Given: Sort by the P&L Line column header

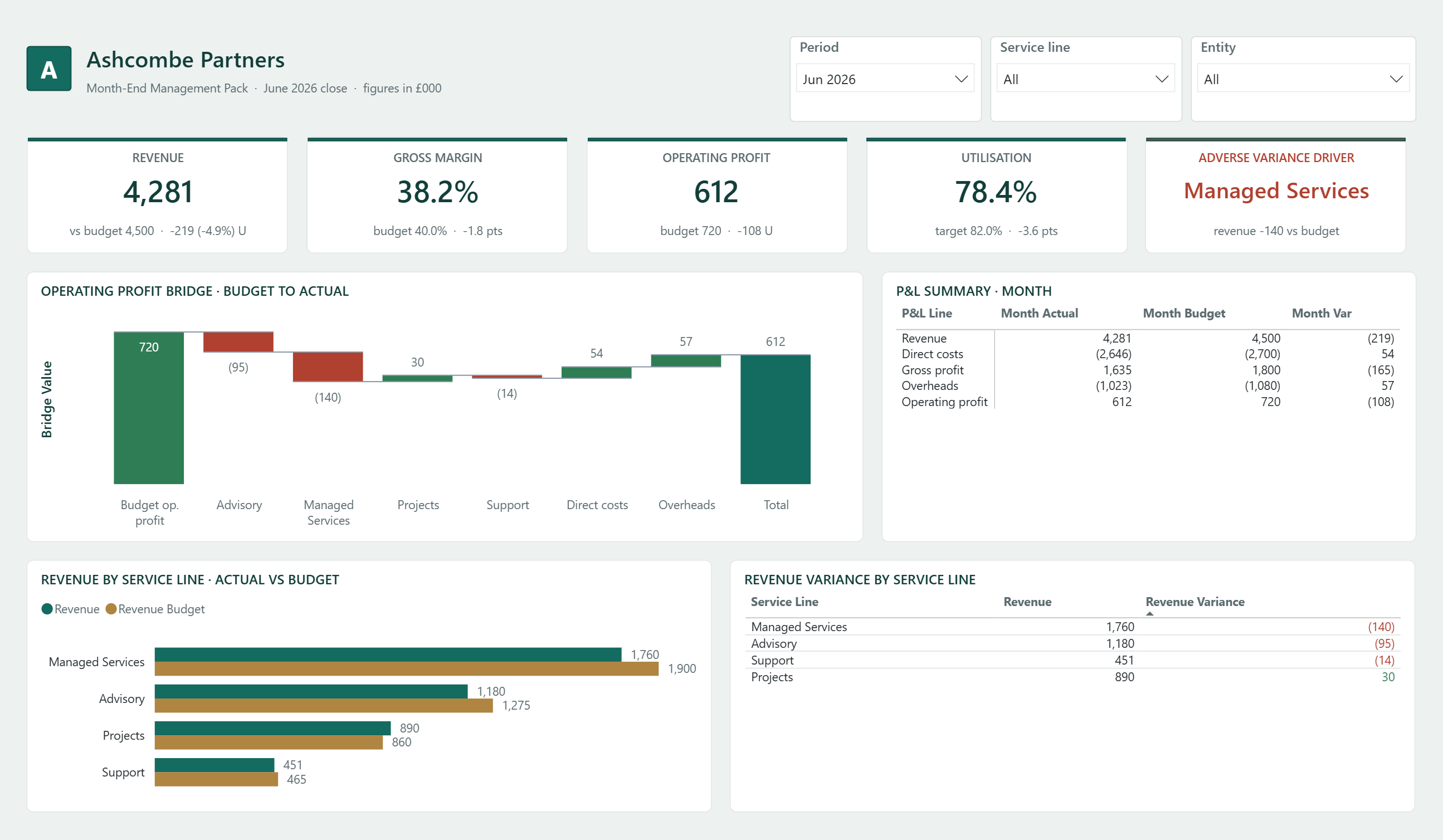Looking at the screenshot, I should 927,313.
